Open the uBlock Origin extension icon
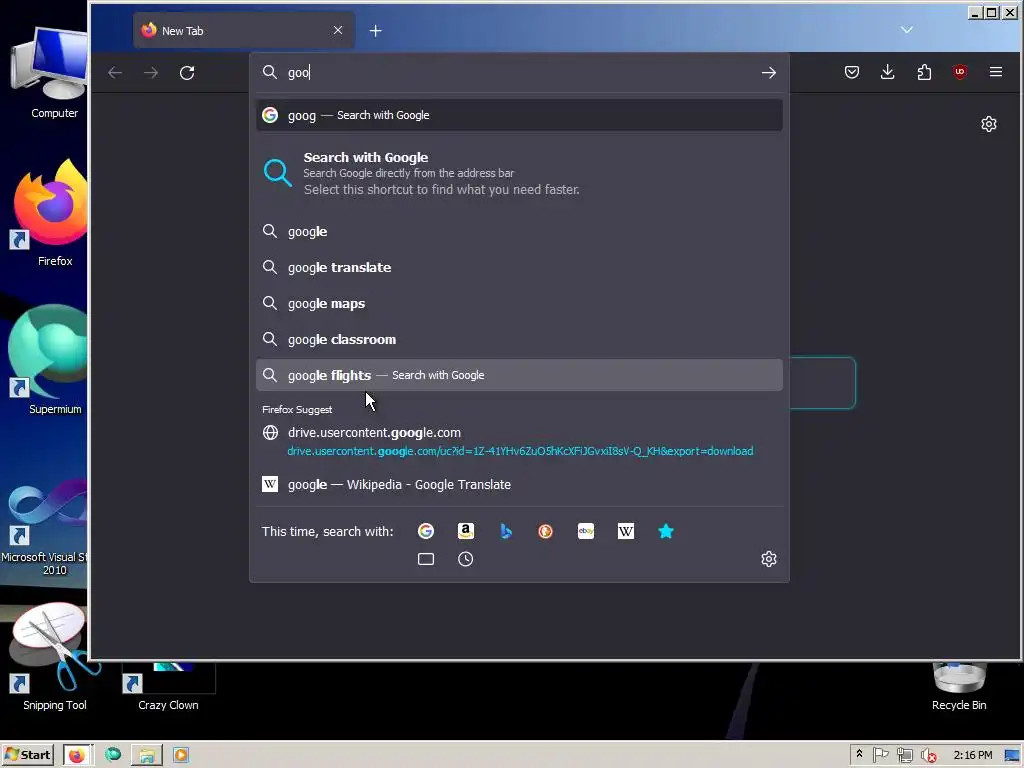Image resolution: width=1024 pixels, height=768 pixels. tap(960, 72)
